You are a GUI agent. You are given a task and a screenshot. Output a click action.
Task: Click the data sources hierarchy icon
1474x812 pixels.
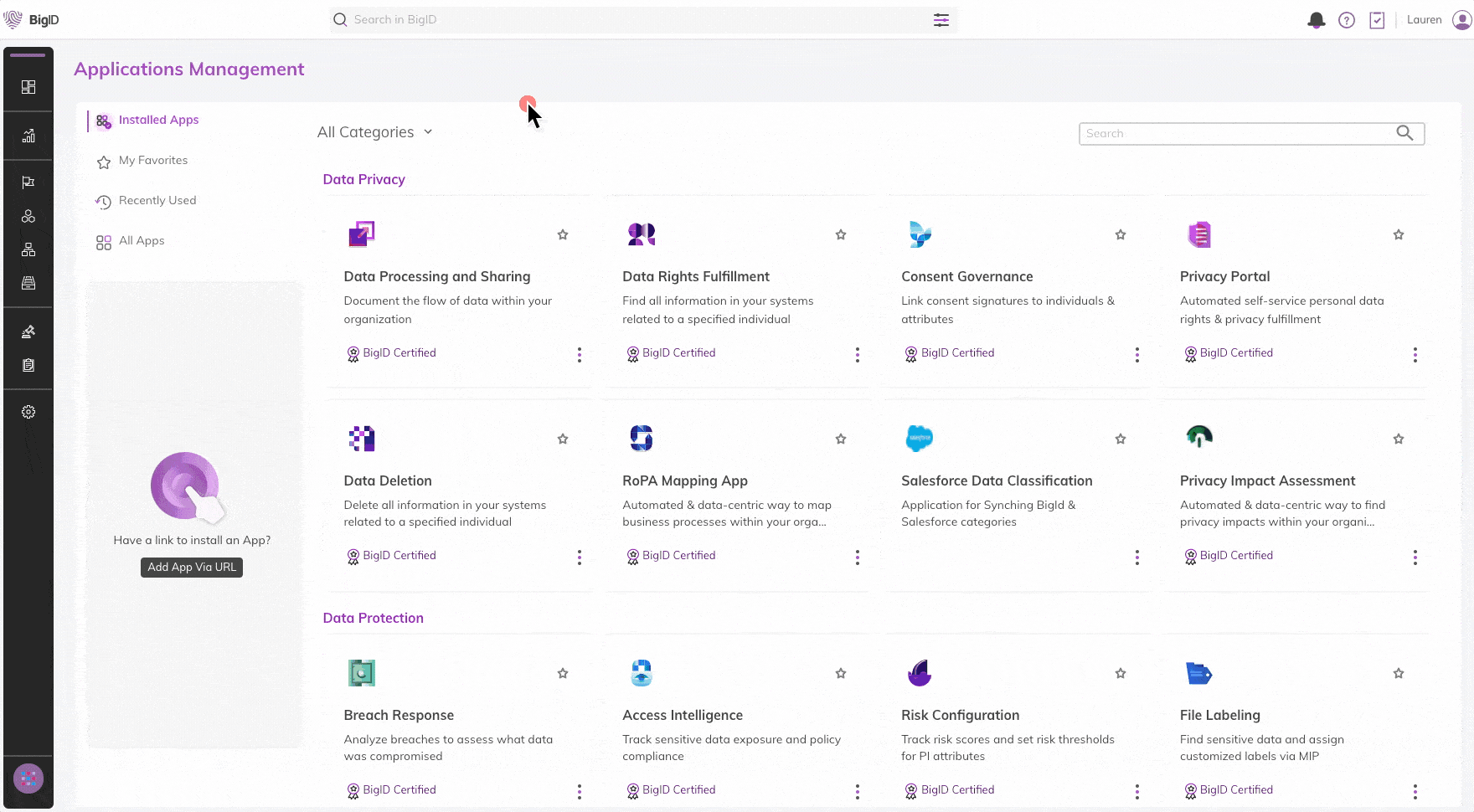(28, 249)
